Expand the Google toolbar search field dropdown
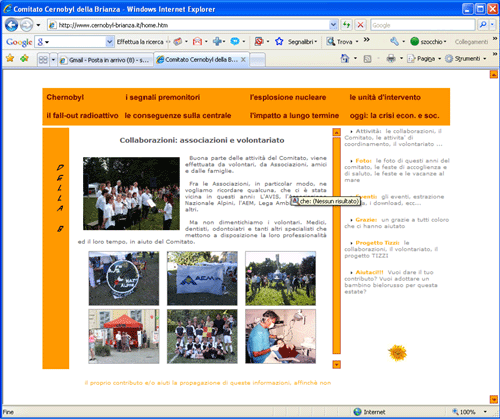This screenshot has width=500, height=419. 110,42
